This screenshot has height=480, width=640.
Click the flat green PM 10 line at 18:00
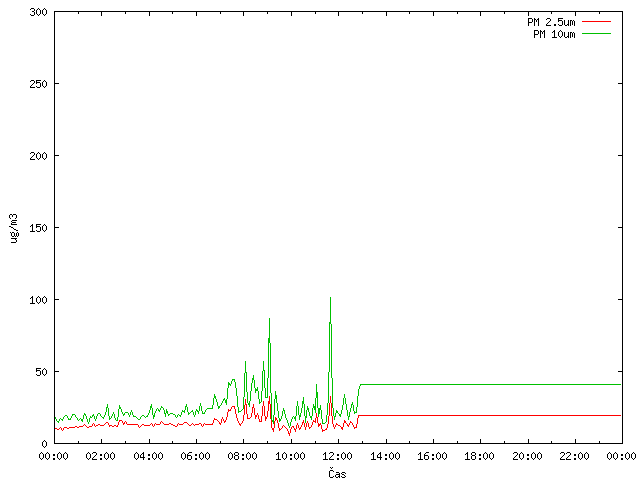coord(480,384)
